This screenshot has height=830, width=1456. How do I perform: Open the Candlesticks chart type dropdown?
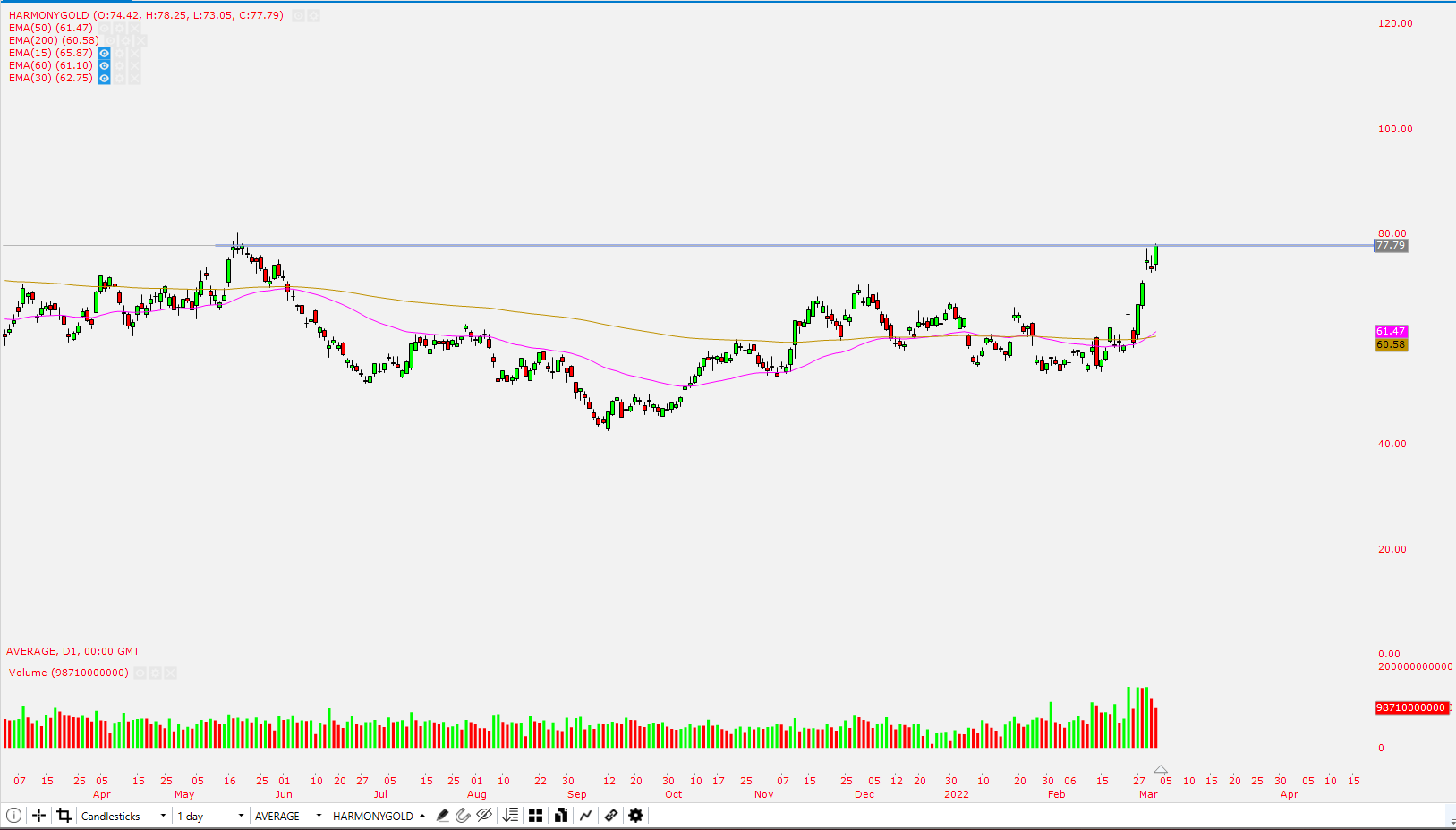click(123, 817)
